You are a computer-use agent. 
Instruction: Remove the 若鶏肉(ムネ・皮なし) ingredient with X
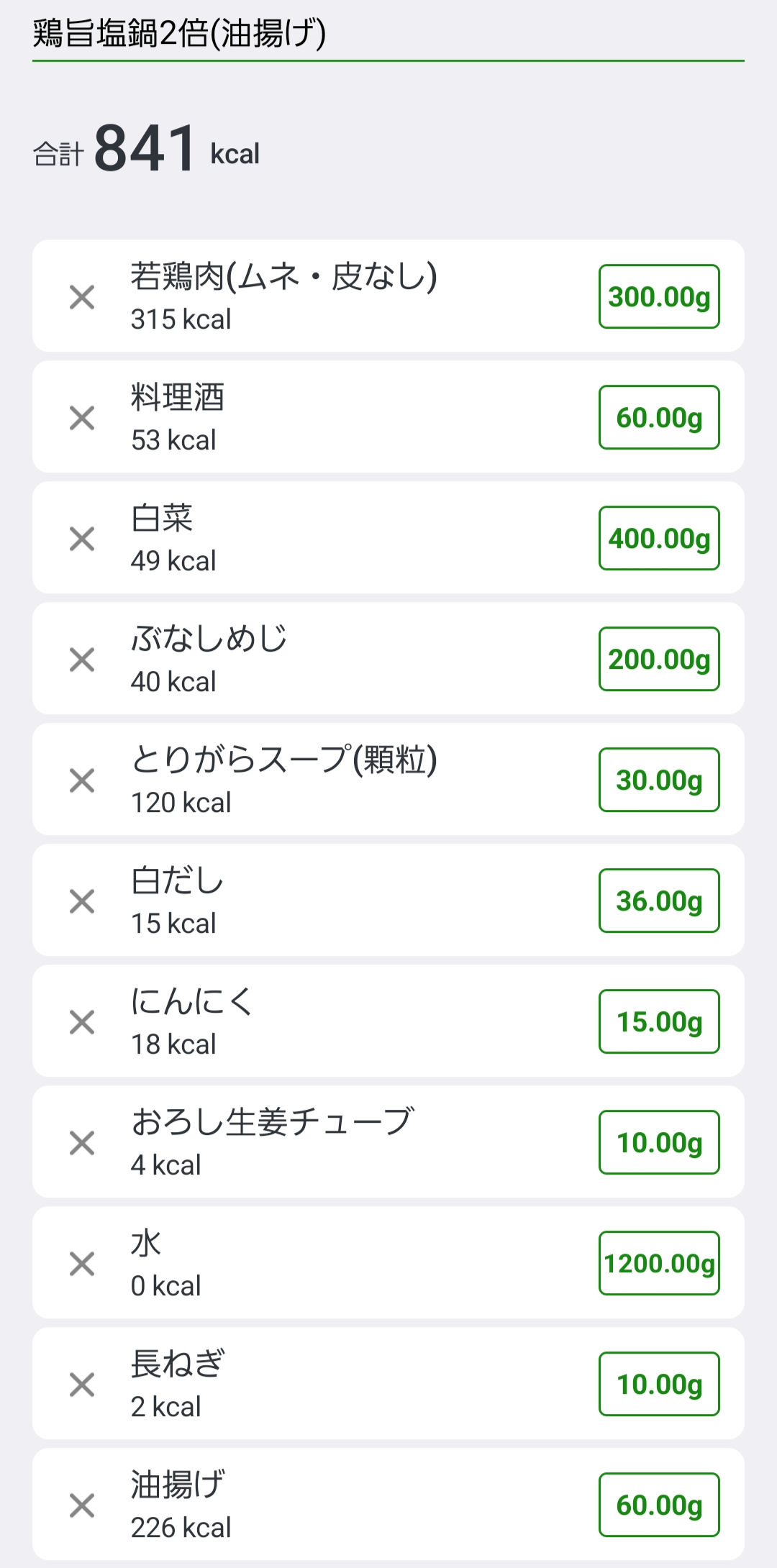[82, 296]
